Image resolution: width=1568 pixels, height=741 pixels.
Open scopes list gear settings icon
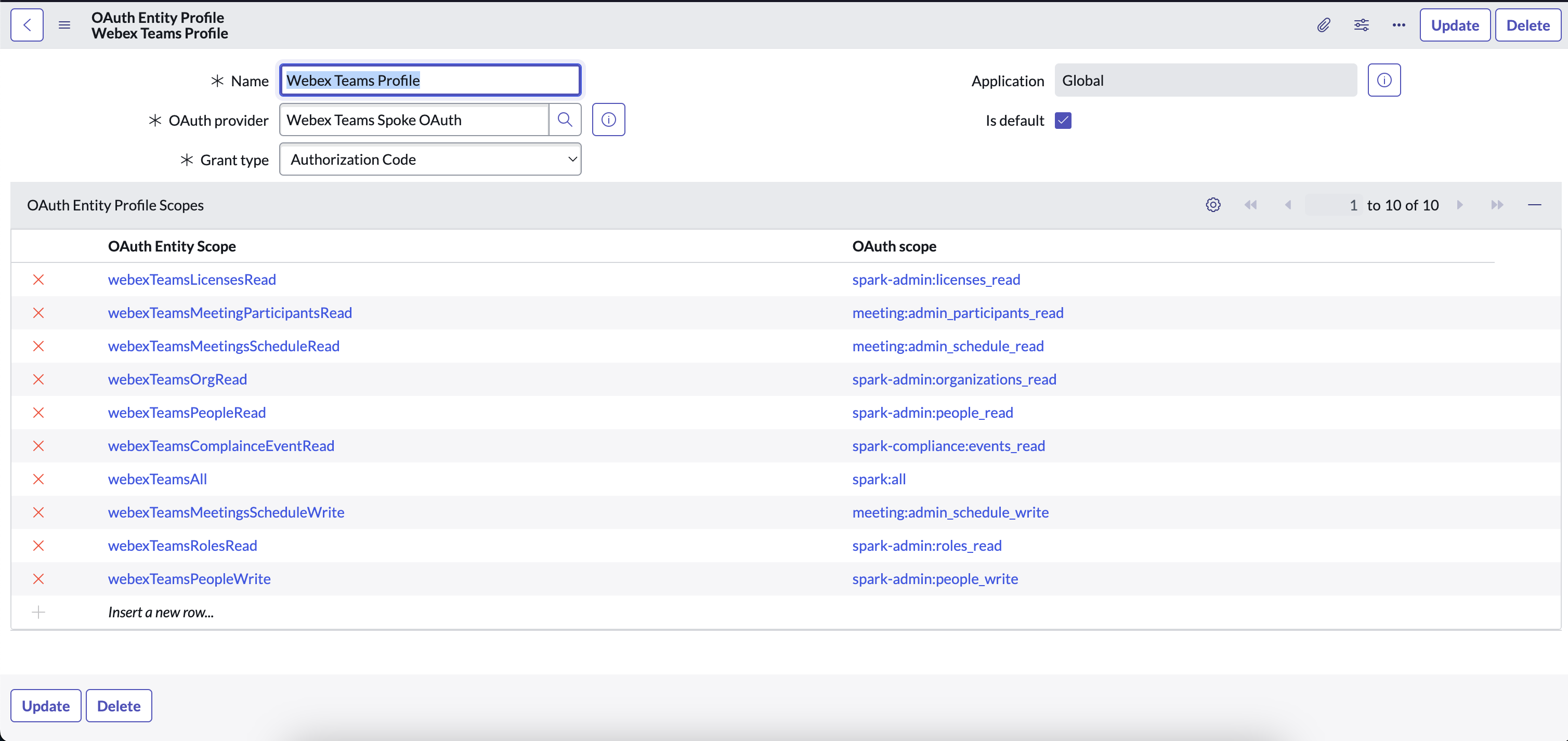[1213, 205]
